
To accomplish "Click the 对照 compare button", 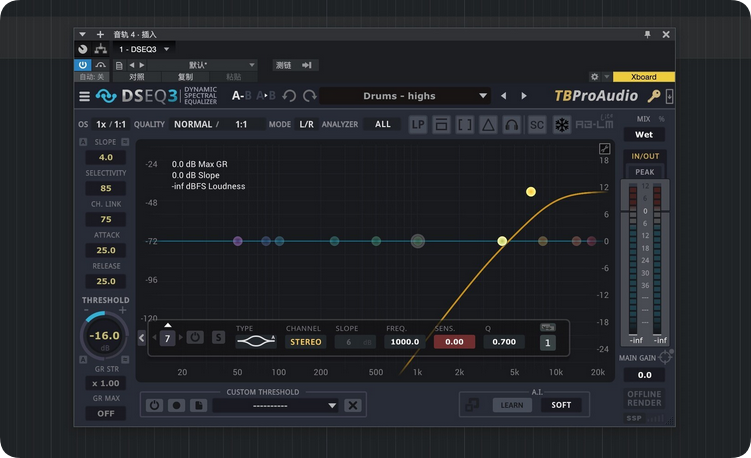I will 137,77.
